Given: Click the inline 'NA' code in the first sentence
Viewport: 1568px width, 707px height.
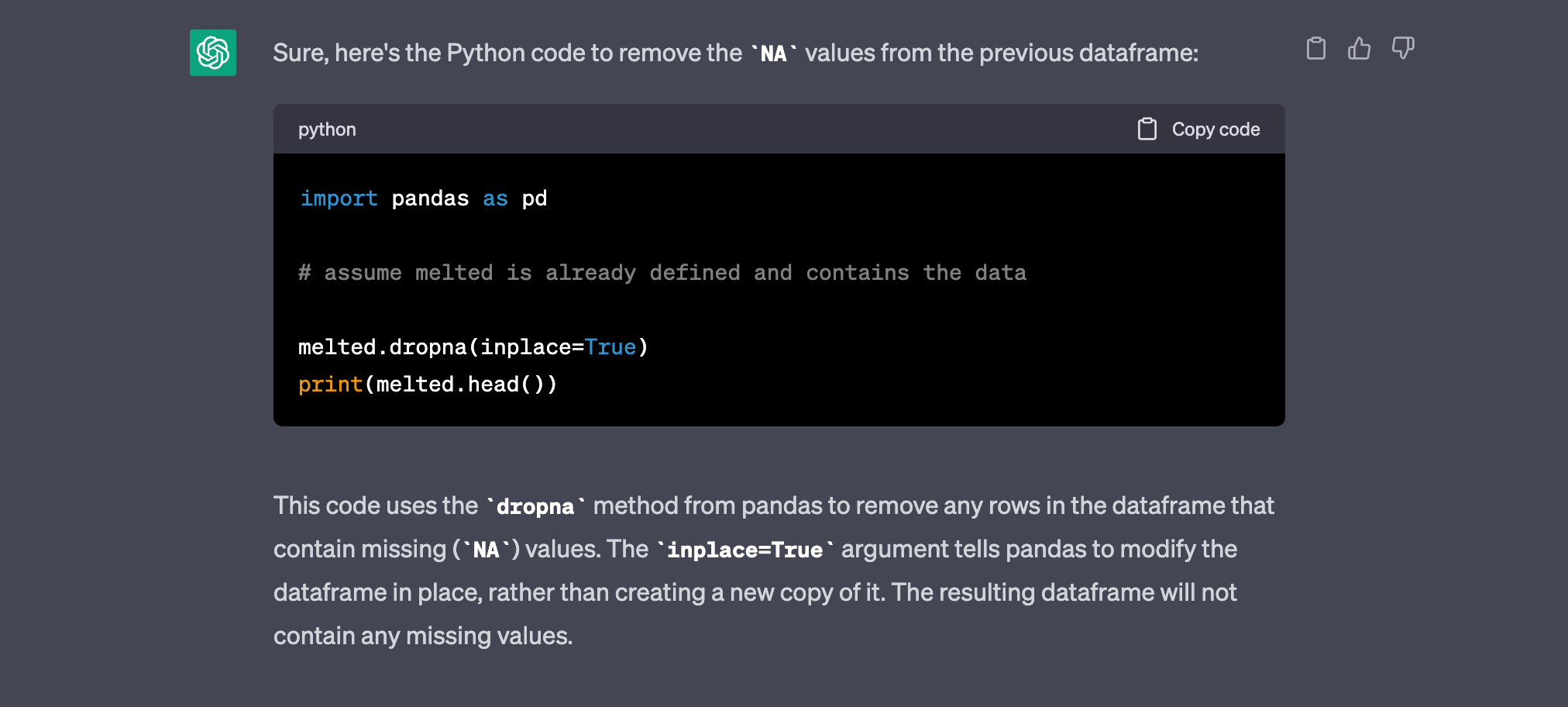Looking at the screenshot, I should pos(773,53).
